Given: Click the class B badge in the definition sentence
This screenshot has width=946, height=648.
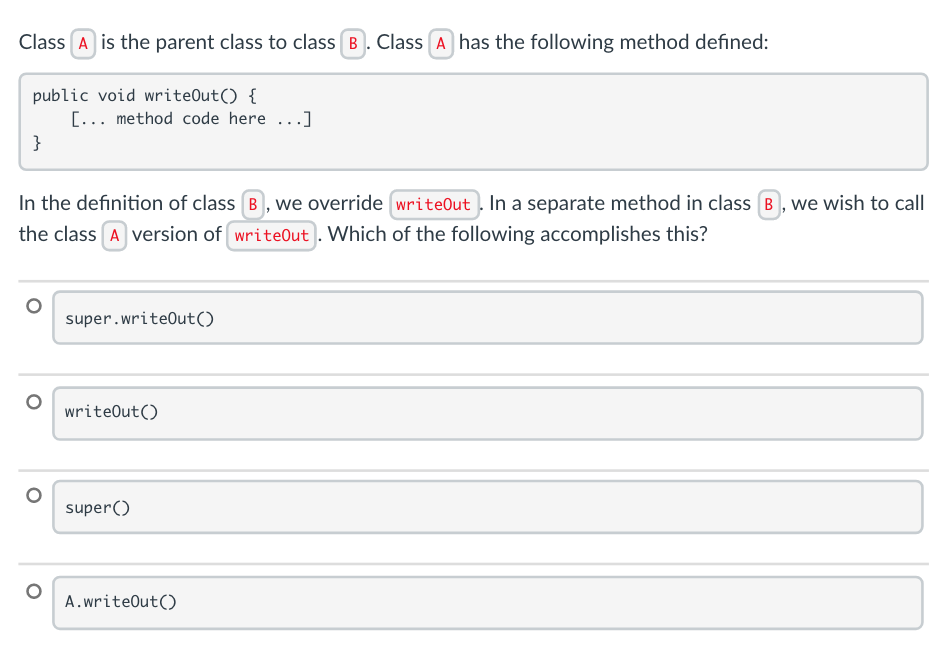Looking at the screenshot, I should (x=253, y=203).
